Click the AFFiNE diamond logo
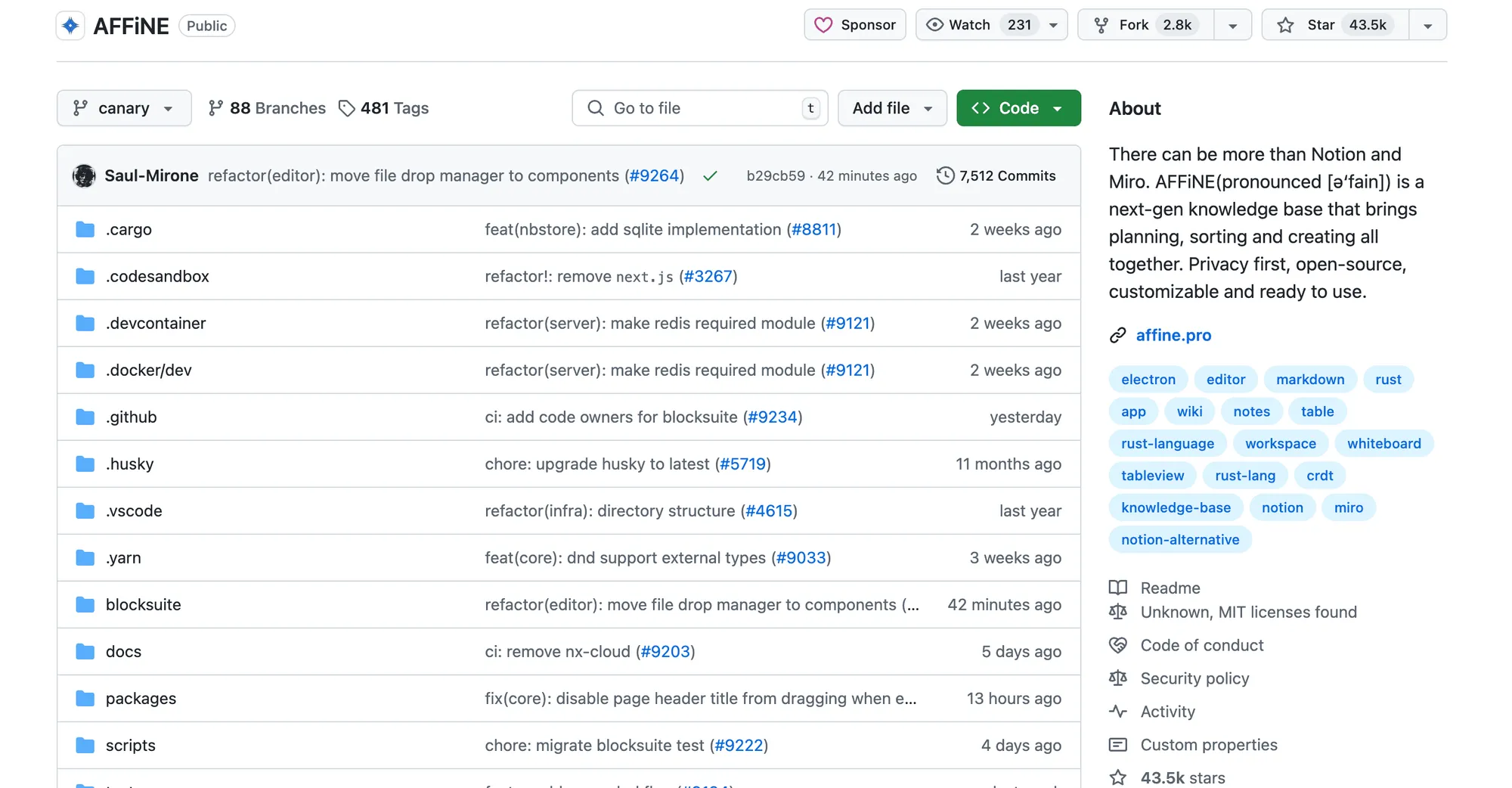Viewport: 1512px width, 788px height. point(70,25)
